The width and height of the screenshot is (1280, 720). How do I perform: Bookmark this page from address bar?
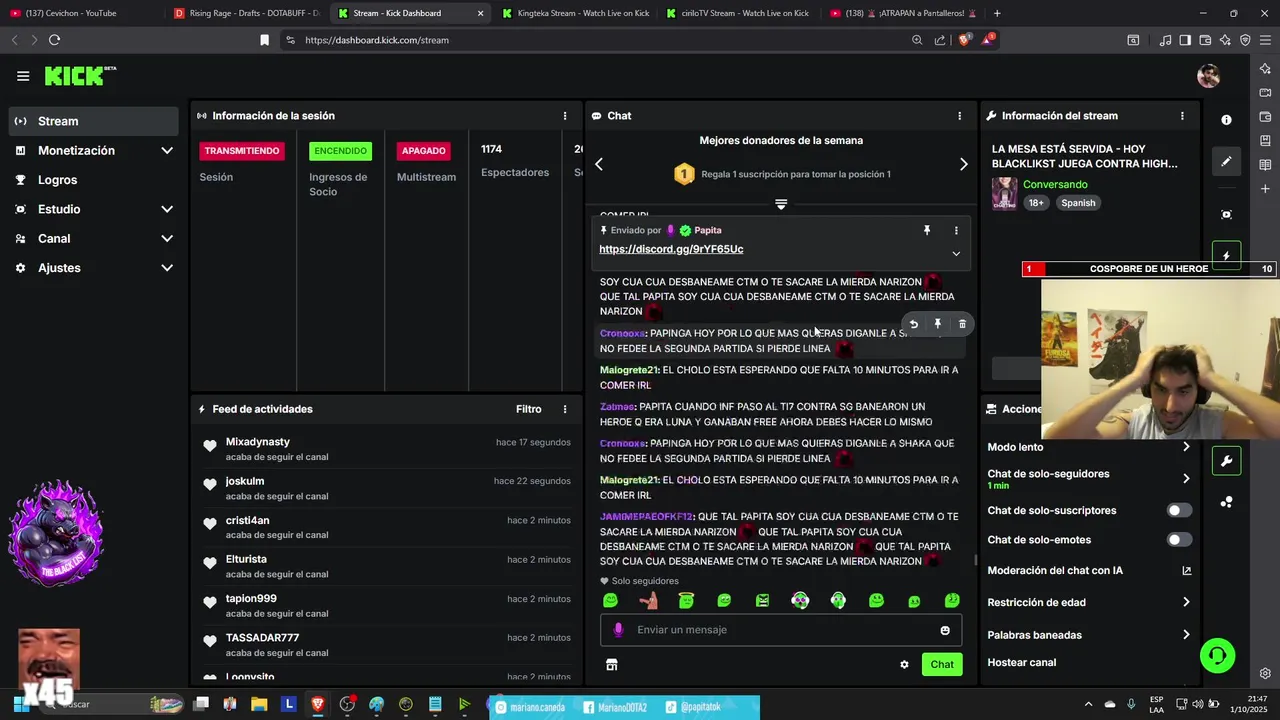click(x=264, y=40)
